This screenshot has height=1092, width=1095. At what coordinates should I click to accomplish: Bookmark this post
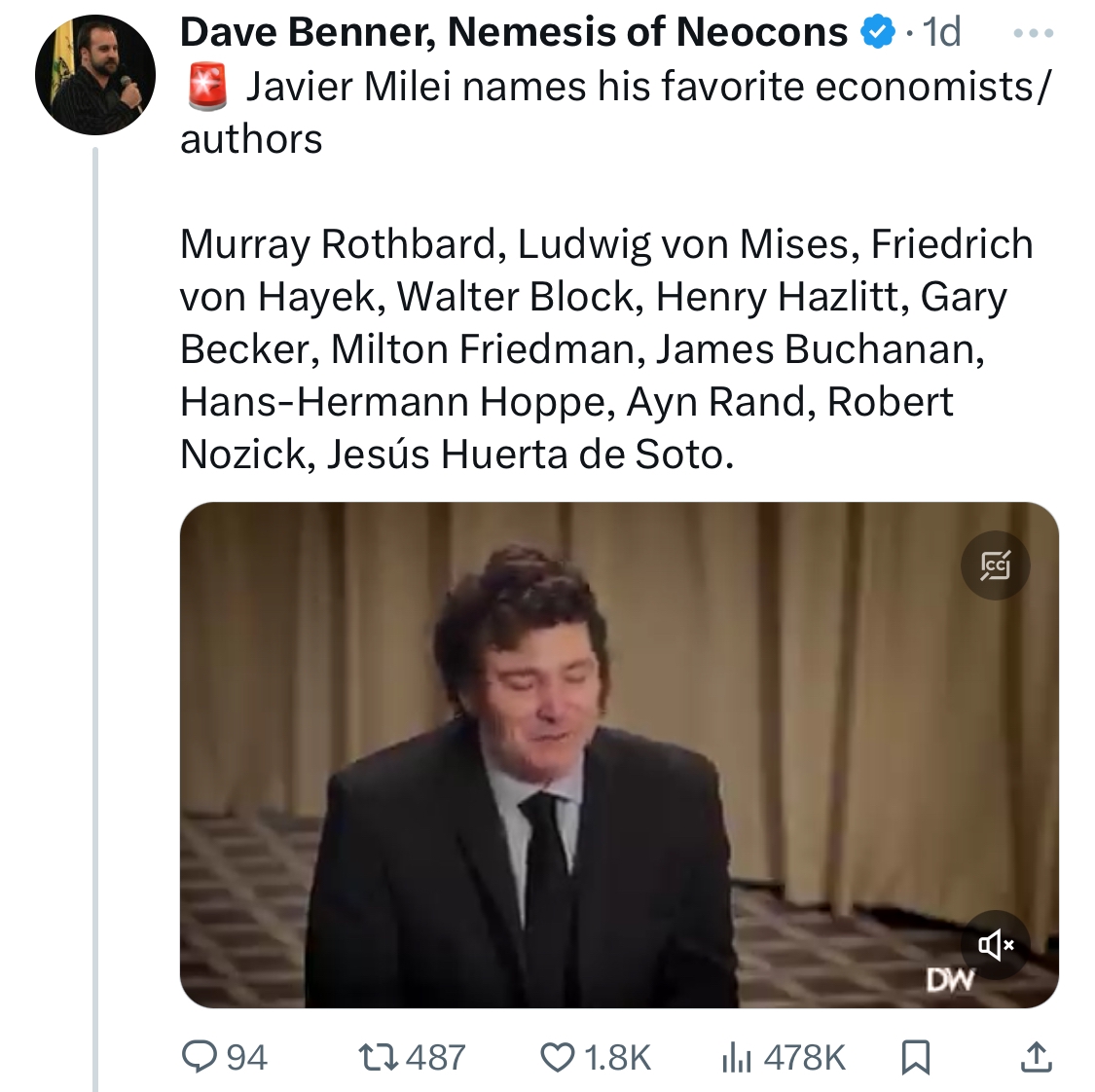915,1057
